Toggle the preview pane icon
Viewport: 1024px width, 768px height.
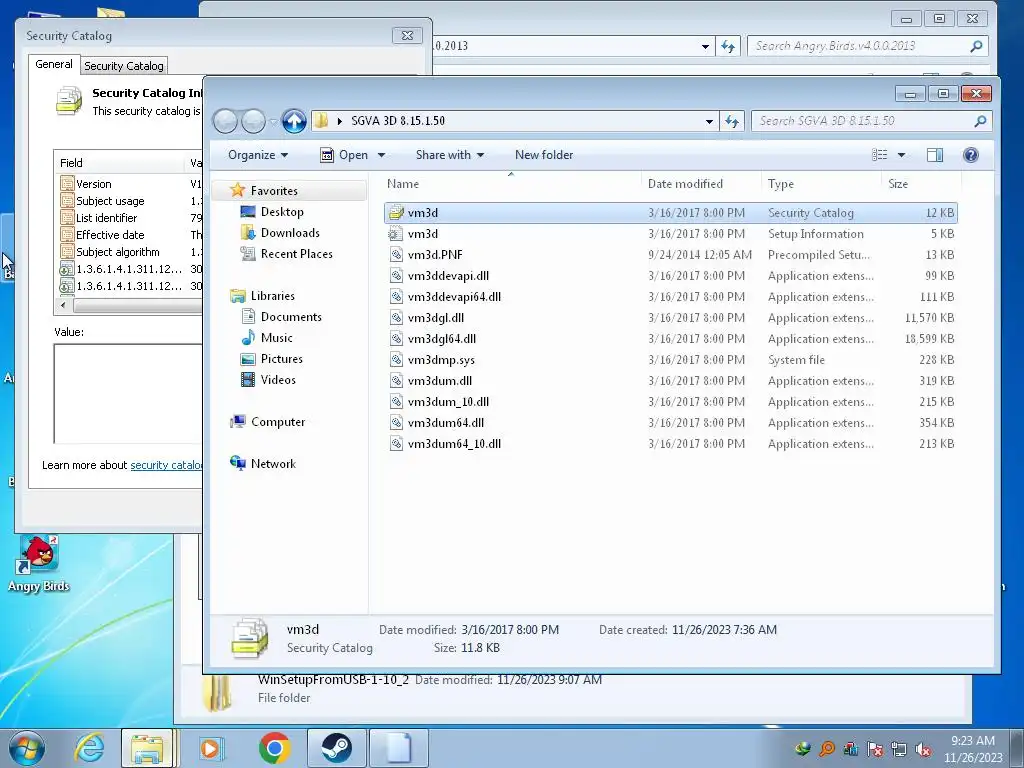click(935, 155)
